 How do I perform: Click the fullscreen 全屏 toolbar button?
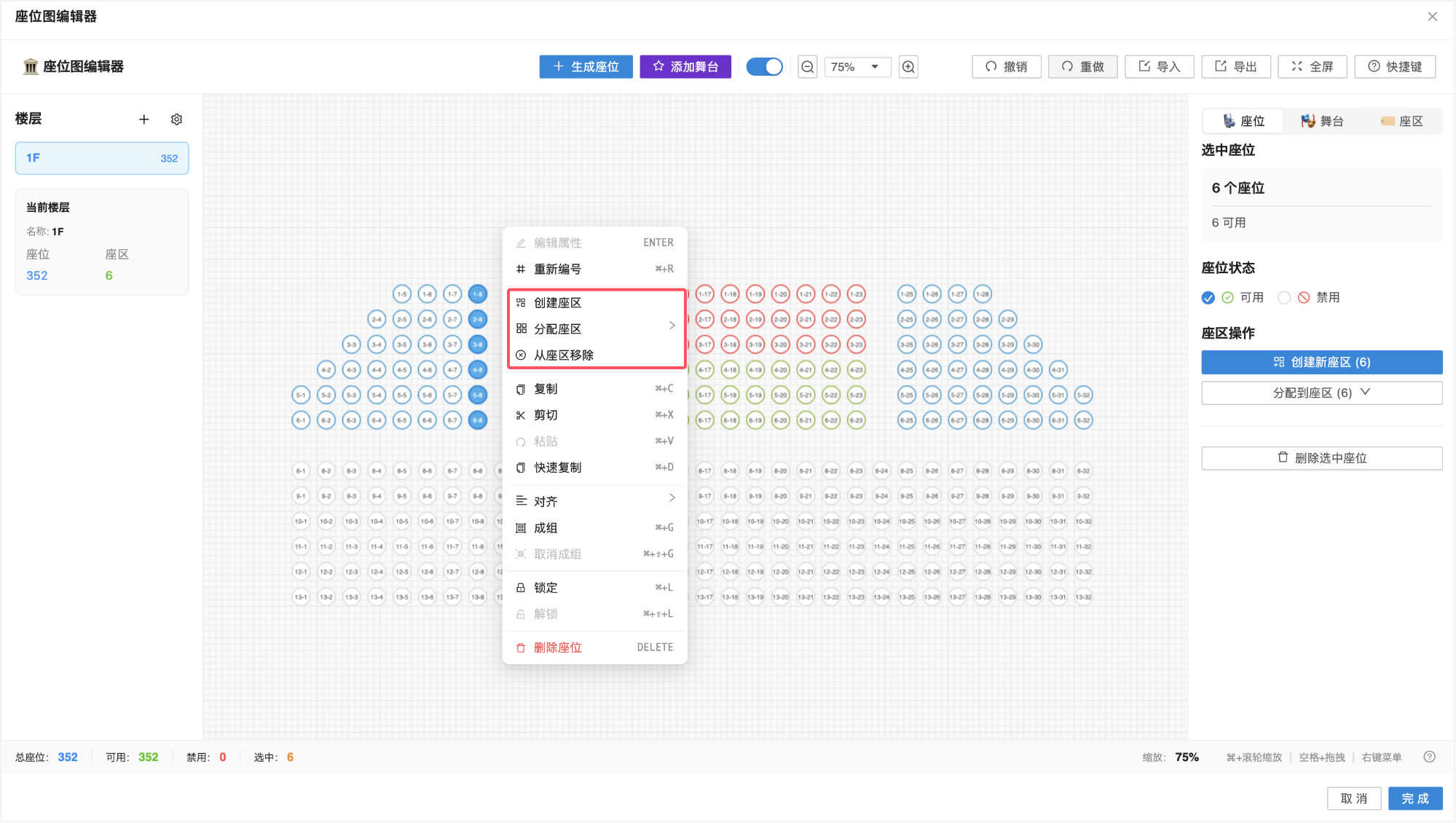point(1312,67)
